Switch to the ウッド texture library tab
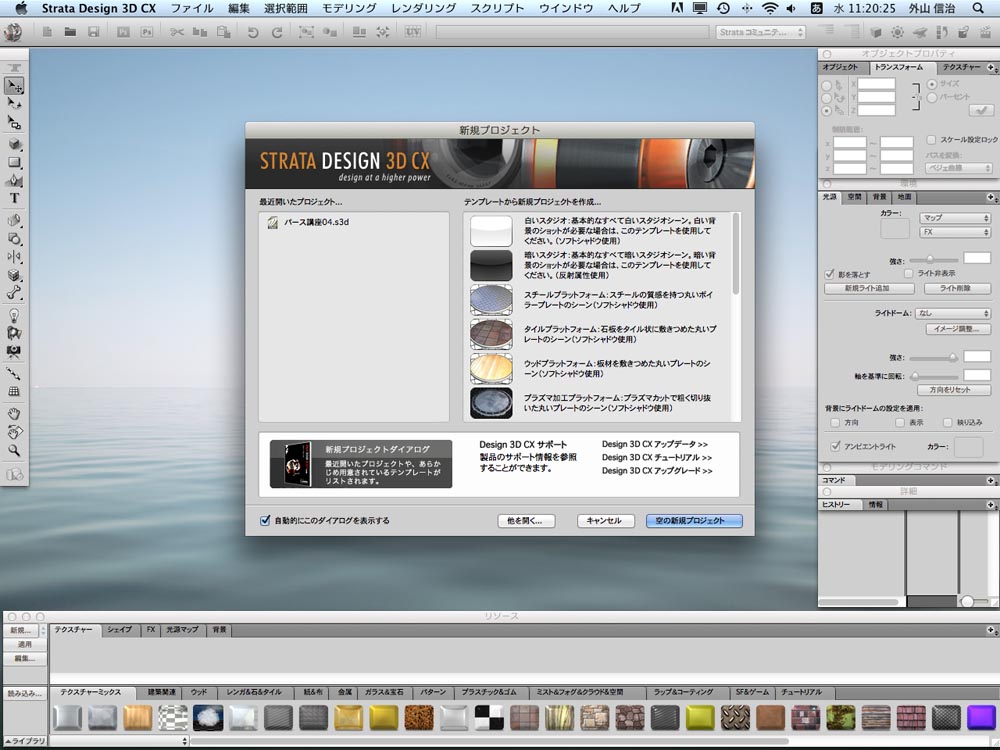 click(199, 692)
